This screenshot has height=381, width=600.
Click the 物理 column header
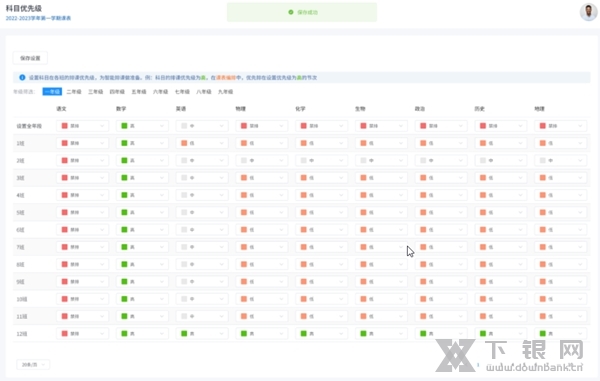[x=240, y=109]
